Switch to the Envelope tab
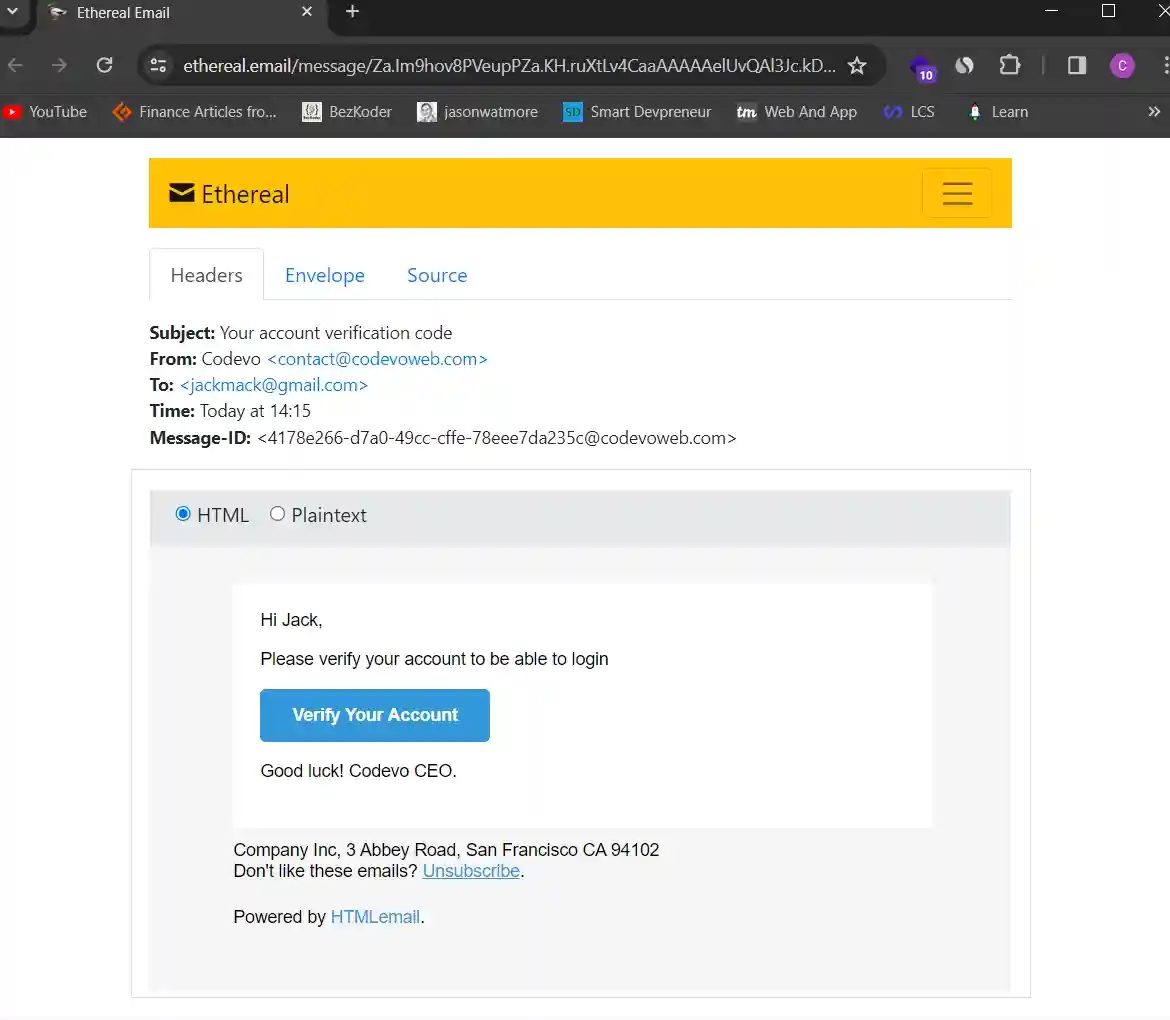Viewport: 1170px width, 1020px height. coord(324,275)
